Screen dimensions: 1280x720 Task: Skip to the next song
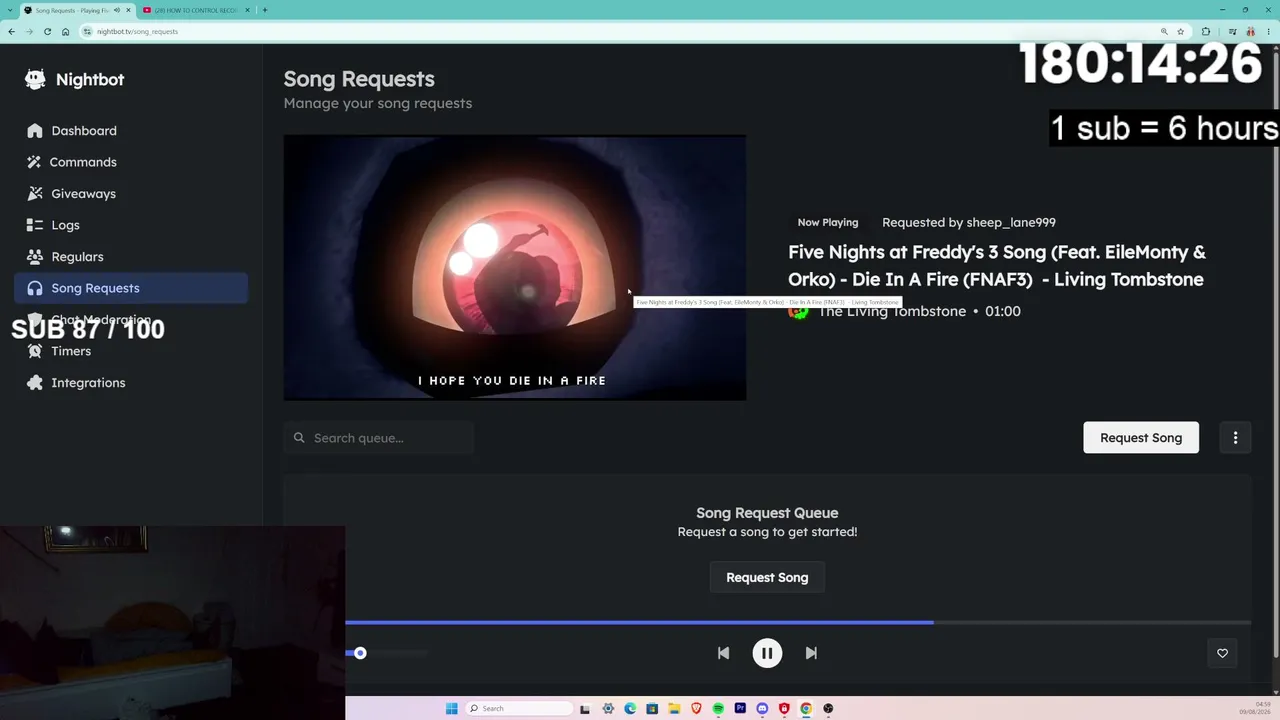[x=811, y=653]
